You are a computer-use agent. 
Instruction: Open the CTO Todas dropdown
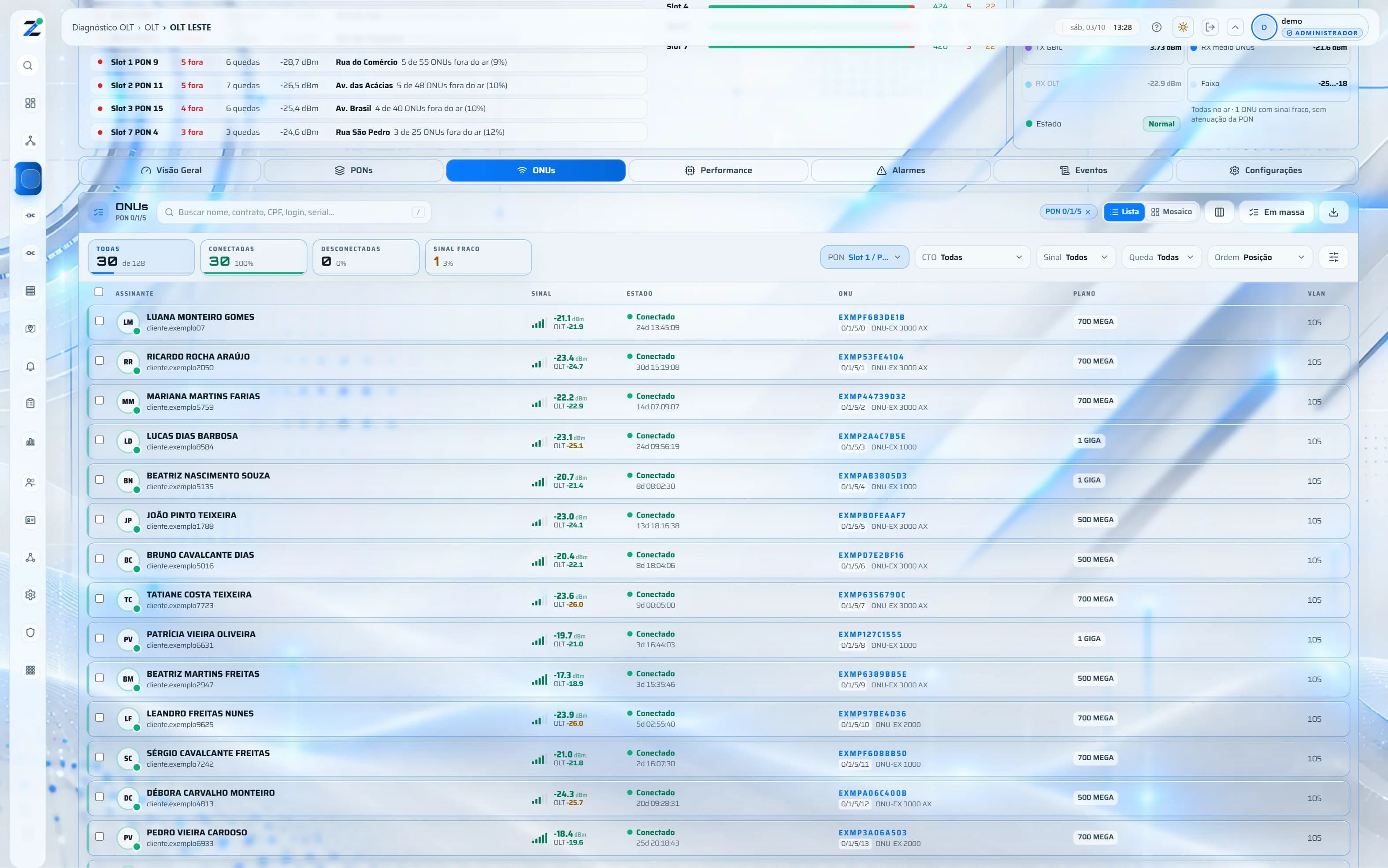point(972,257)
